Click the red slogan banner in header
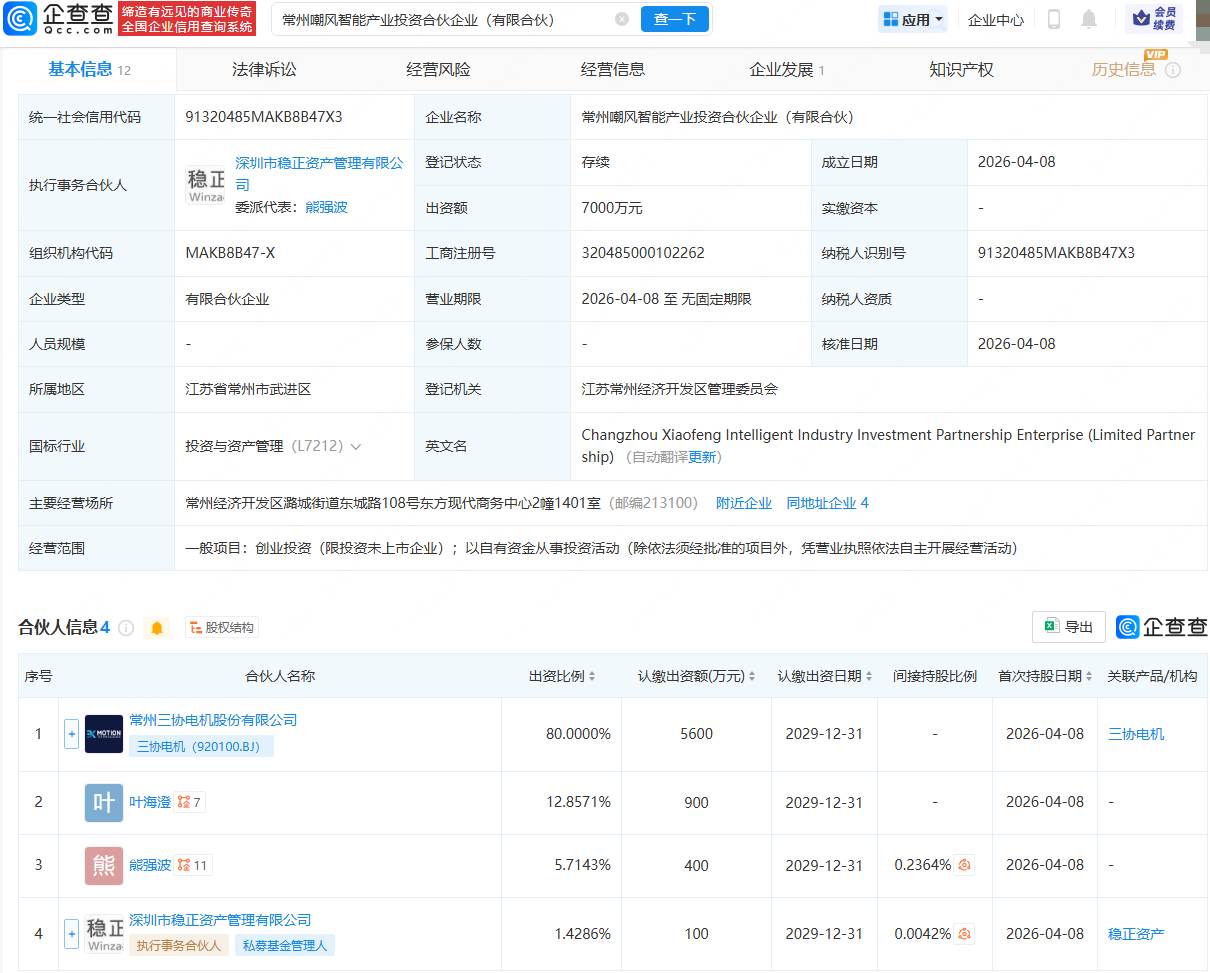Viewport: 1210px width, 973px height. 187,19
